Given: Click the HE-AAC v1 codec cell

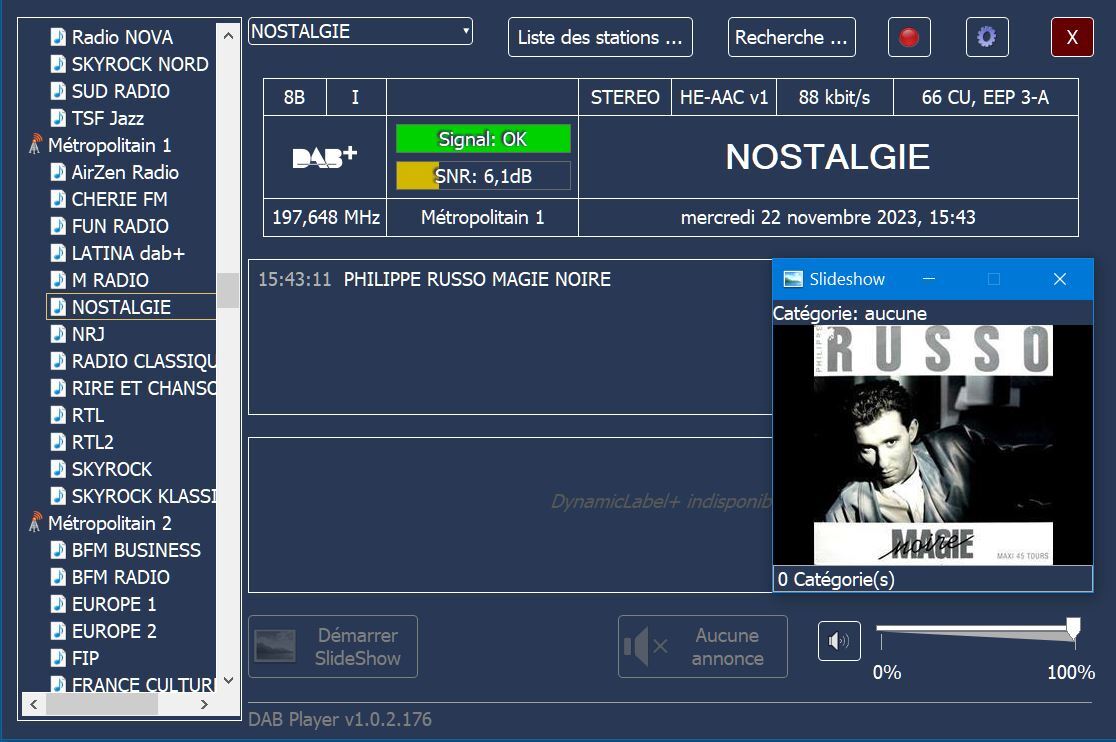Looking at the screenshot, I should (x=724, y=97).
